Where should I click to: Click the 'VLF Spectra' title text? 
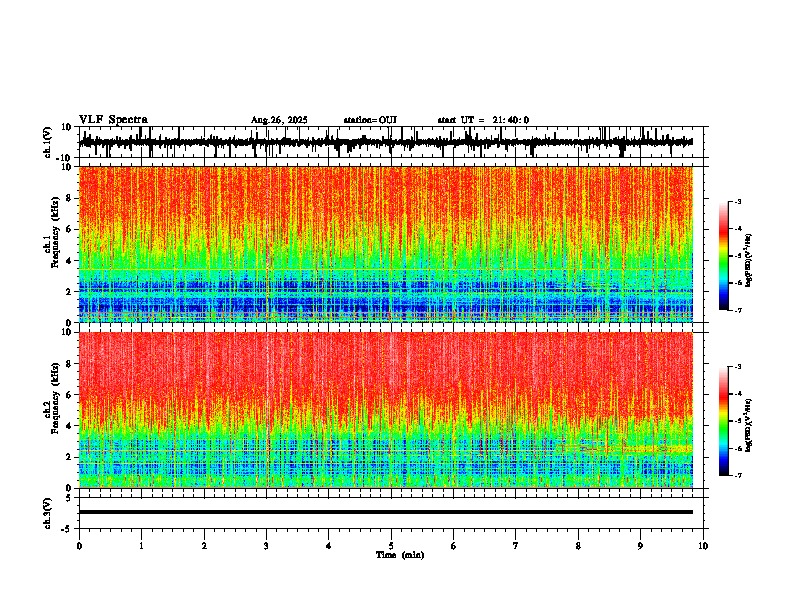(113, 120)
